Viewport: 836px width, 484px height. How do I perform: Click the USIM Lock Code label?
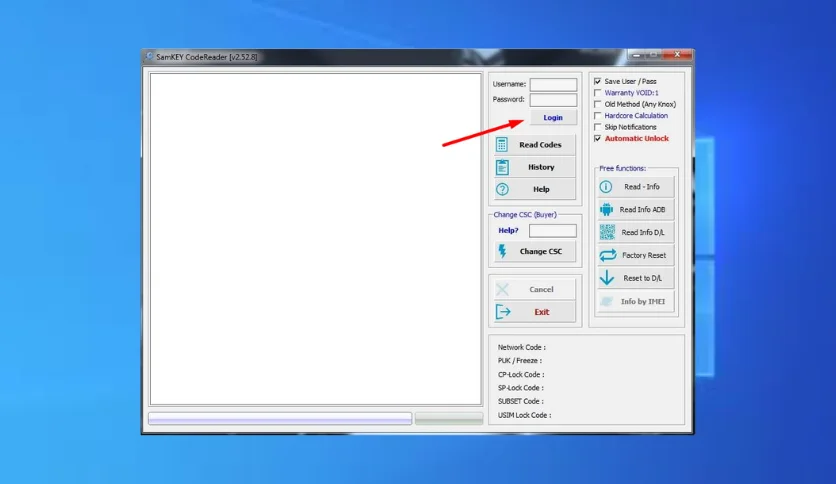click(x=525, y=415)
